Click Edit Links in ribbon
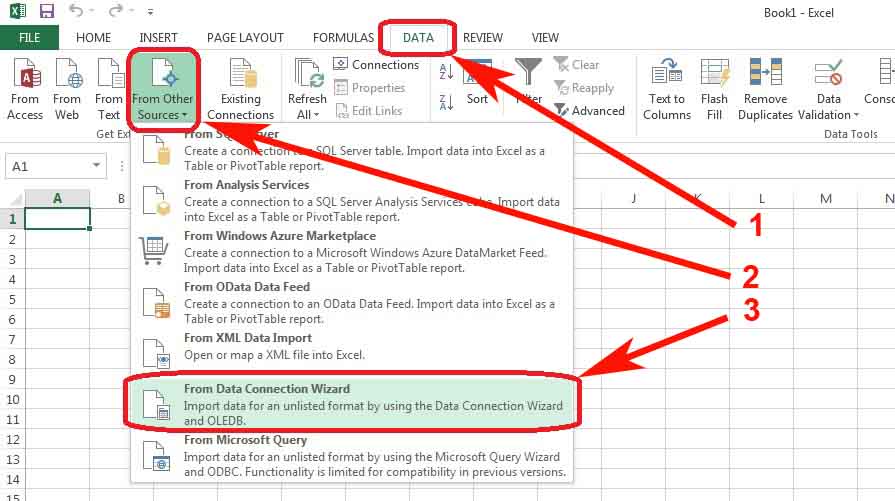This screenshot has height=501, width=895. pyautogui.click(x=368, y=111)
